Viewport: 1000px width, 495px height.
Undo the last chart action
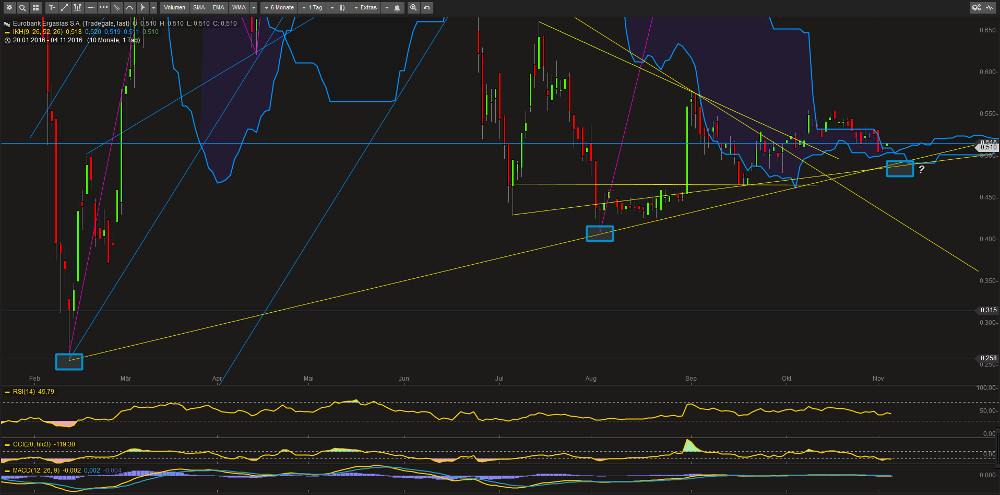click(427, 8)
